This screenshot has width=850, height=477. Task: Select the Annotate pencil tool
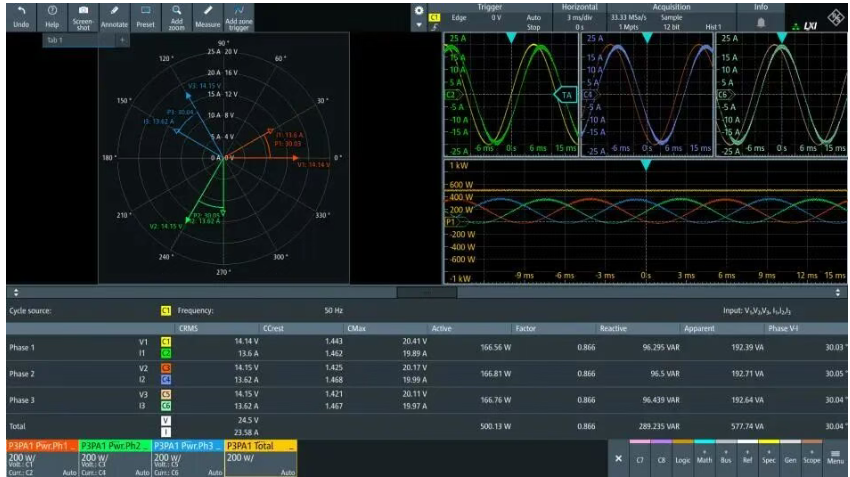(x=114, y=10)
